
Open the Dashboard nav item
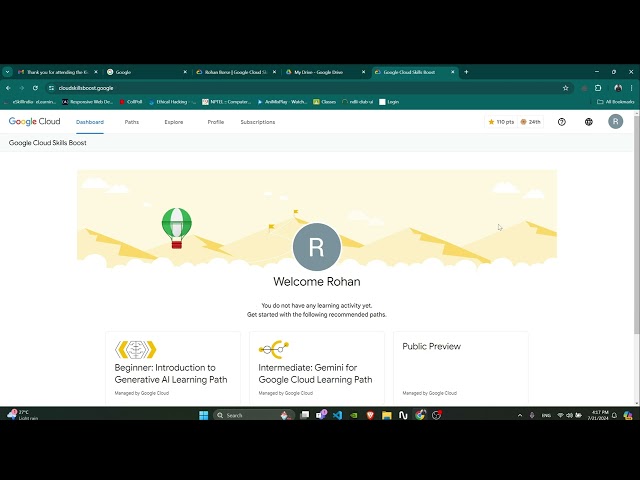tap(90, 122)
